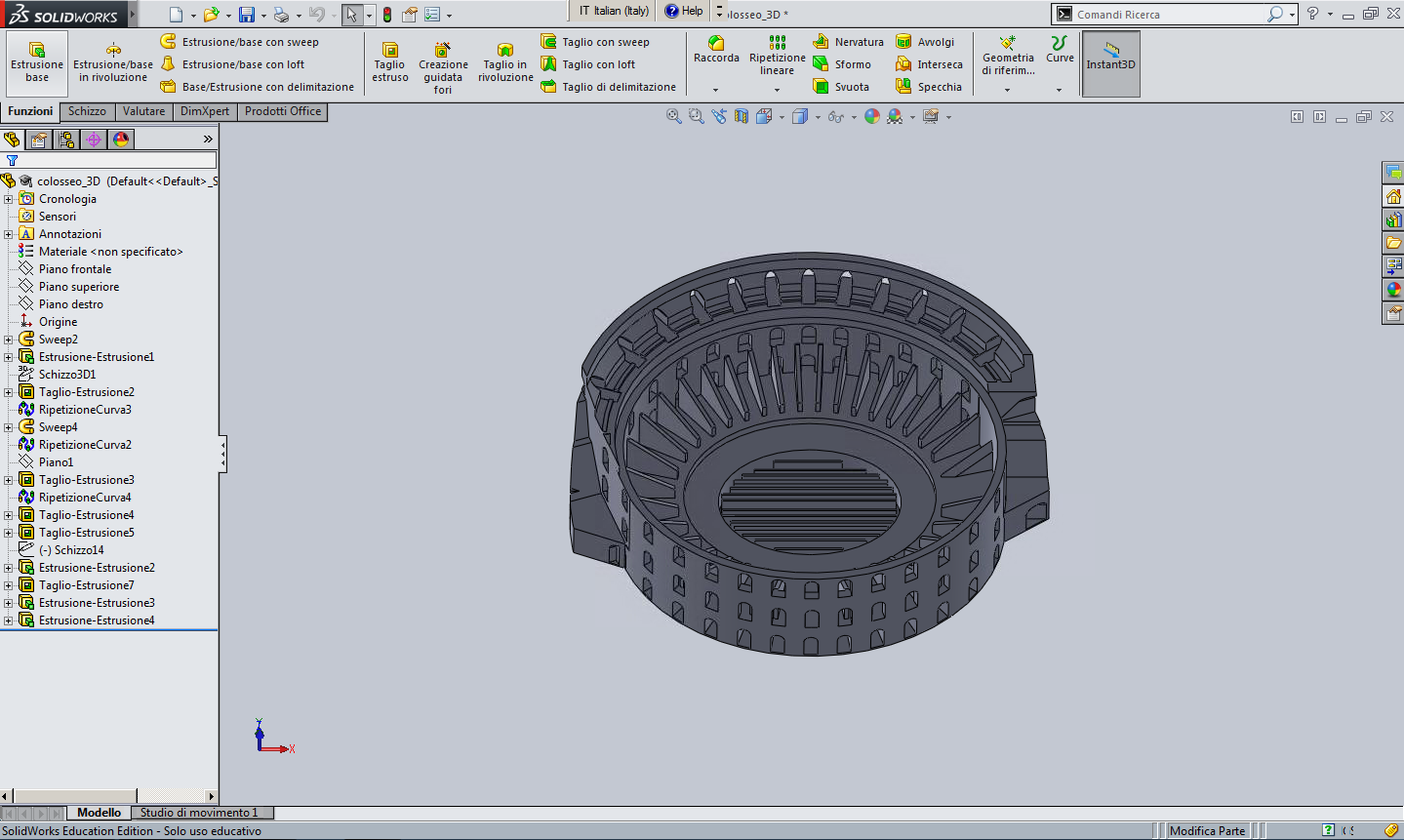
Task: Expand the Estrusione-Estrusione1 node
Action: coord(9,357)
